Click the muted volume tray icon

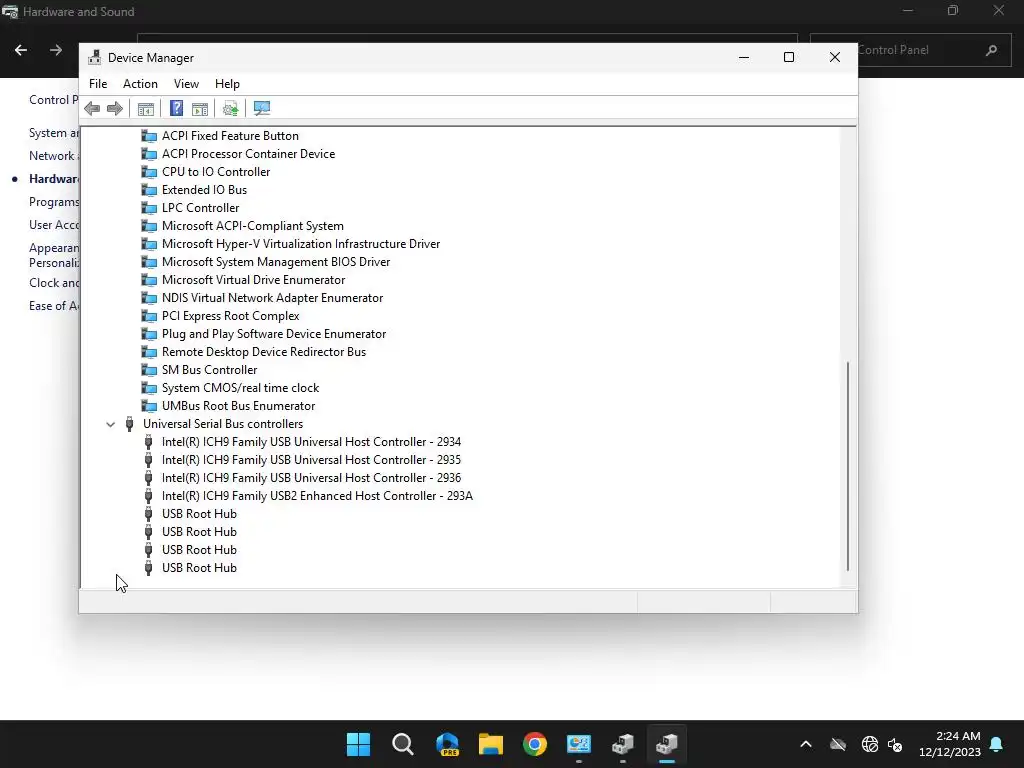pyautogui.click(x=895, y=744)
